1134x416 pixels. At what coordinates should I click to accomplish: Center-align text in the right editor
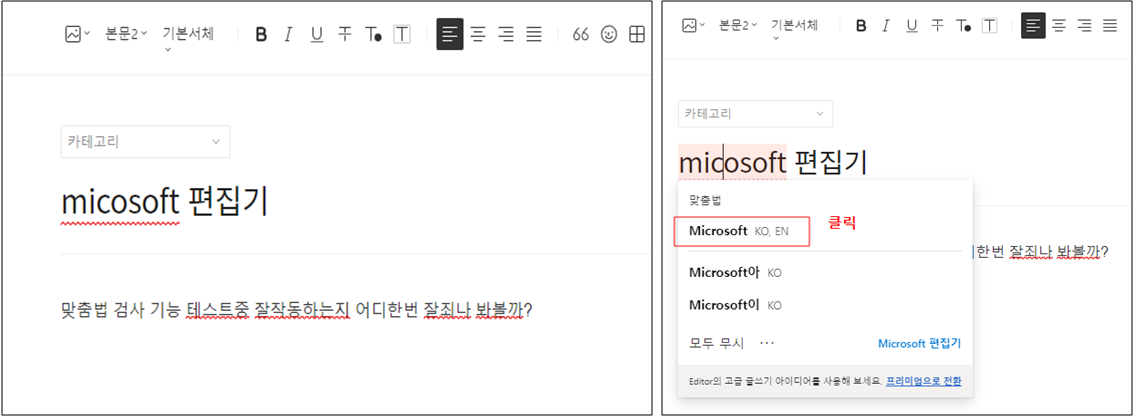[x=1059, y=26]
